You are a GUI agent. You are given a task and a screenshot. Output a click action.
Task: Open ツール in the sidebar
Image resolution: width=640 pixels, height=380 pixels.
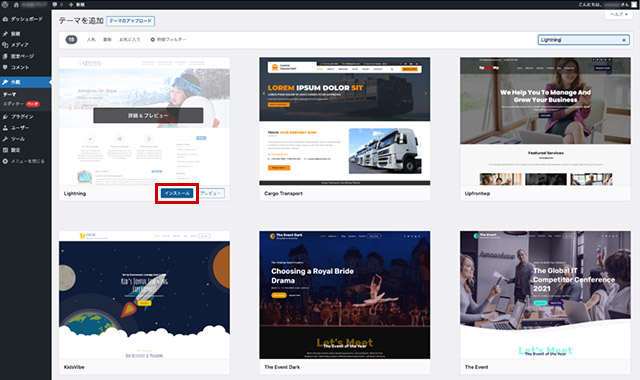[x=13, y=139]
